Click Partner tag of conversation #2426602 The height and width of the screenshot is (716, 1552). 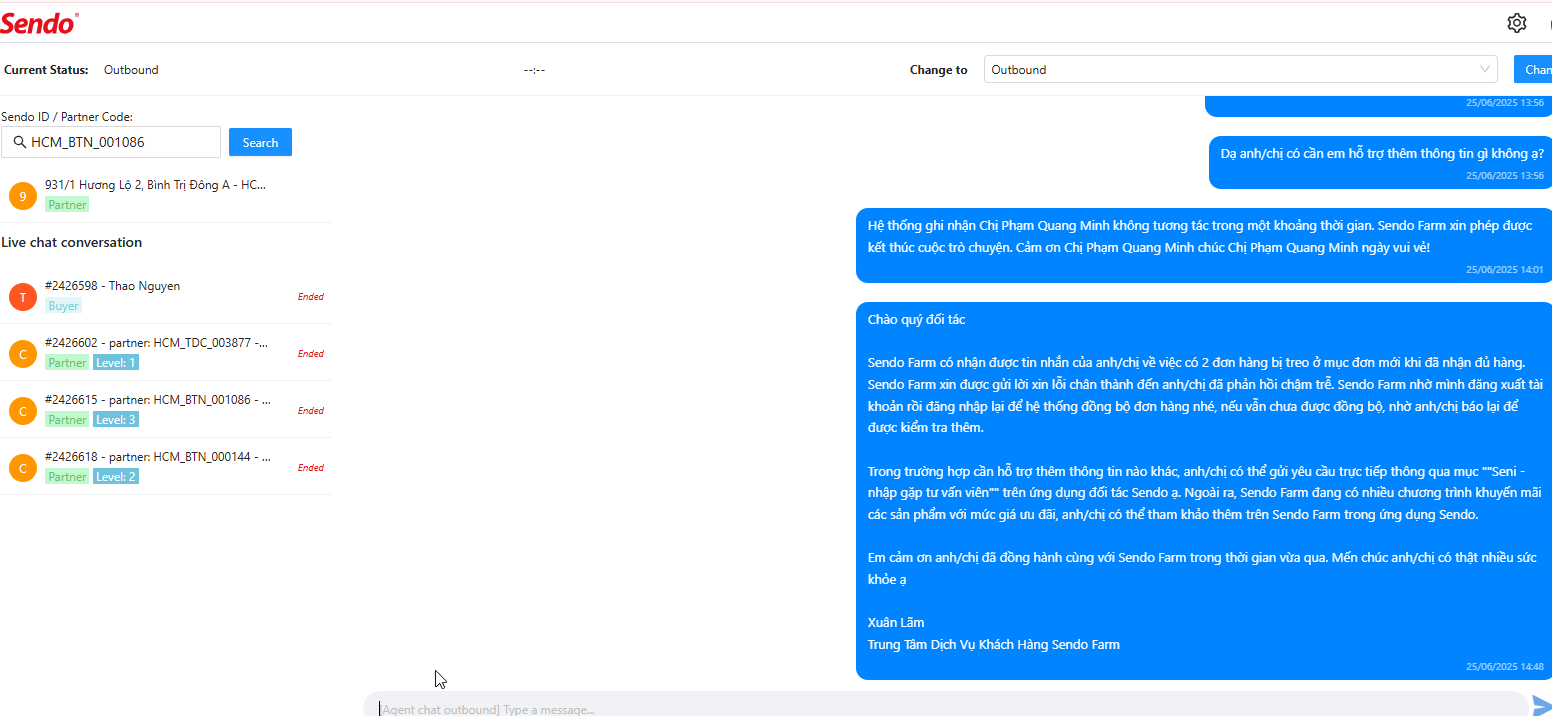click(x=67, y=363)
